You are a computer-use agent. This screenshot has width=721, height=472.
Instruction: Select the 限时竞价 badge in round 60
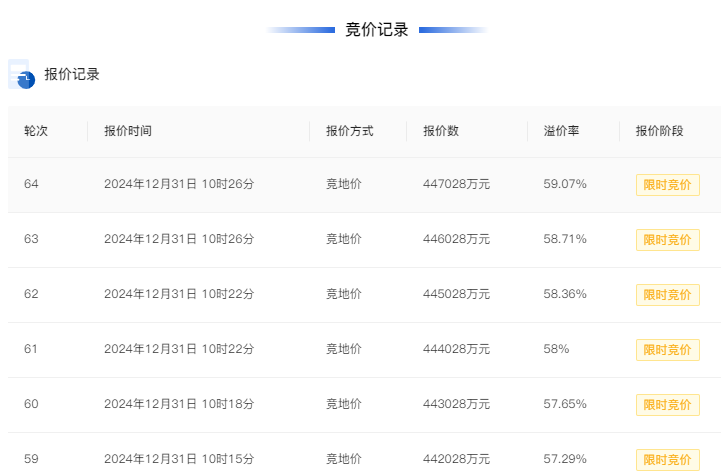click(668, 405)
